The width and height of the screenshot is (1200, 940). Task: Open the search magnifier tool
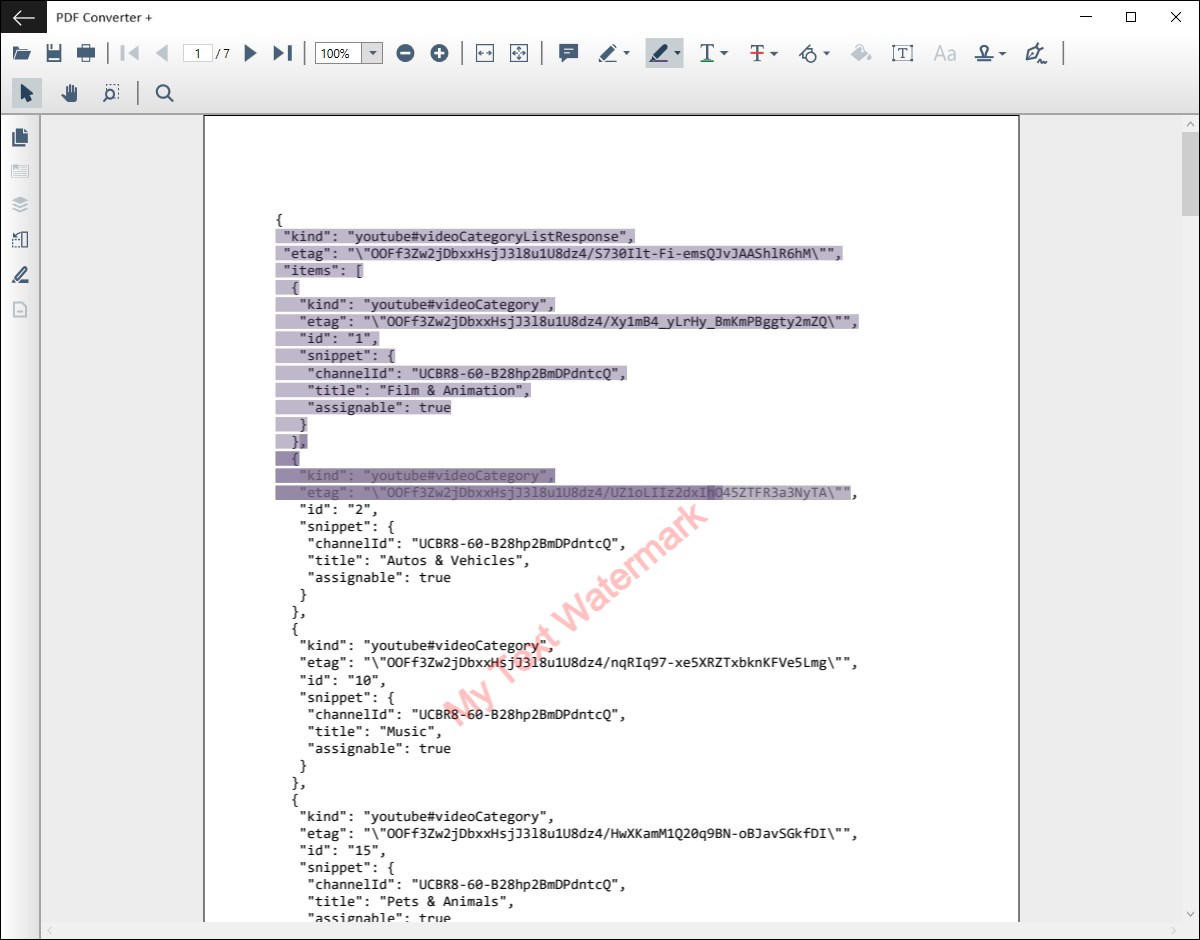[x=165, y=93]
